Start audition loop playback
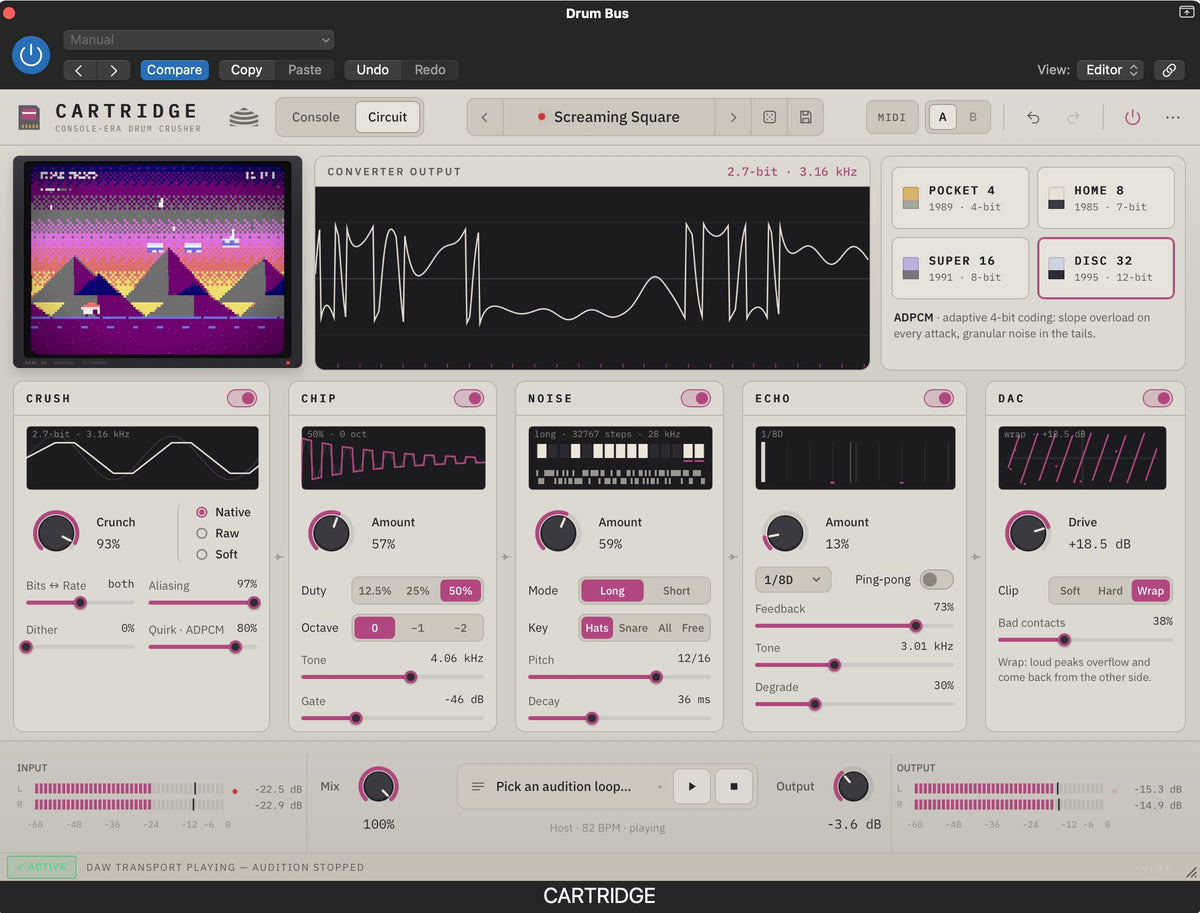Image resolution: width=1200 pixels, height=913 pixels. coord(691,786)
